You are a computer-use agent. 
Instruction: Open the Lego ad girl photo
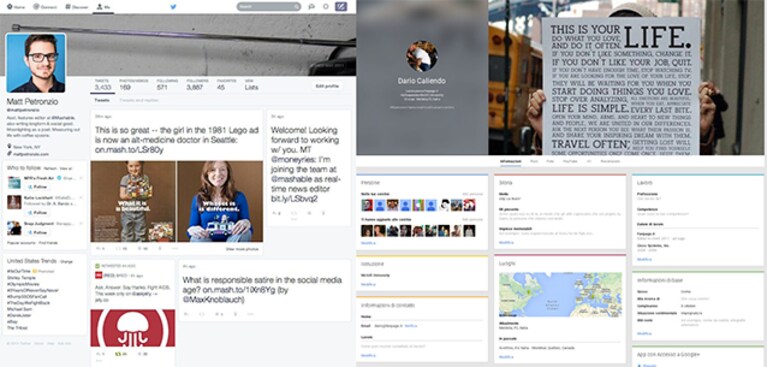click(x=133, y=201)
